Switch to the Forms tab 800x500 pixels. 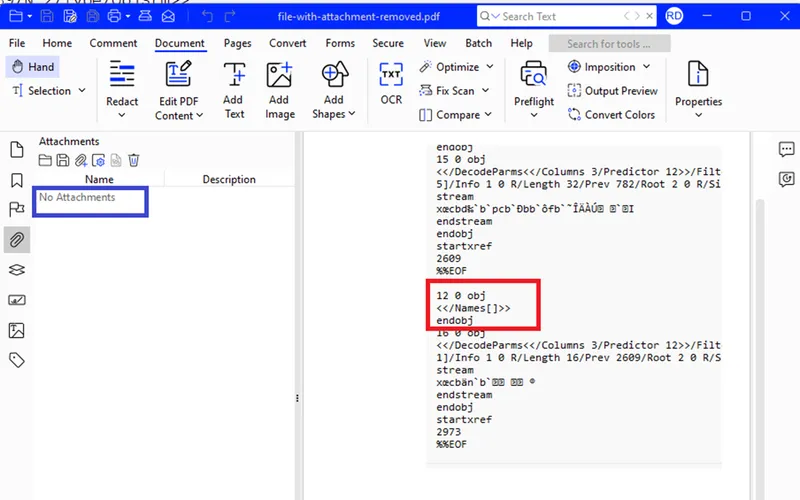click(x=340, y=43)
